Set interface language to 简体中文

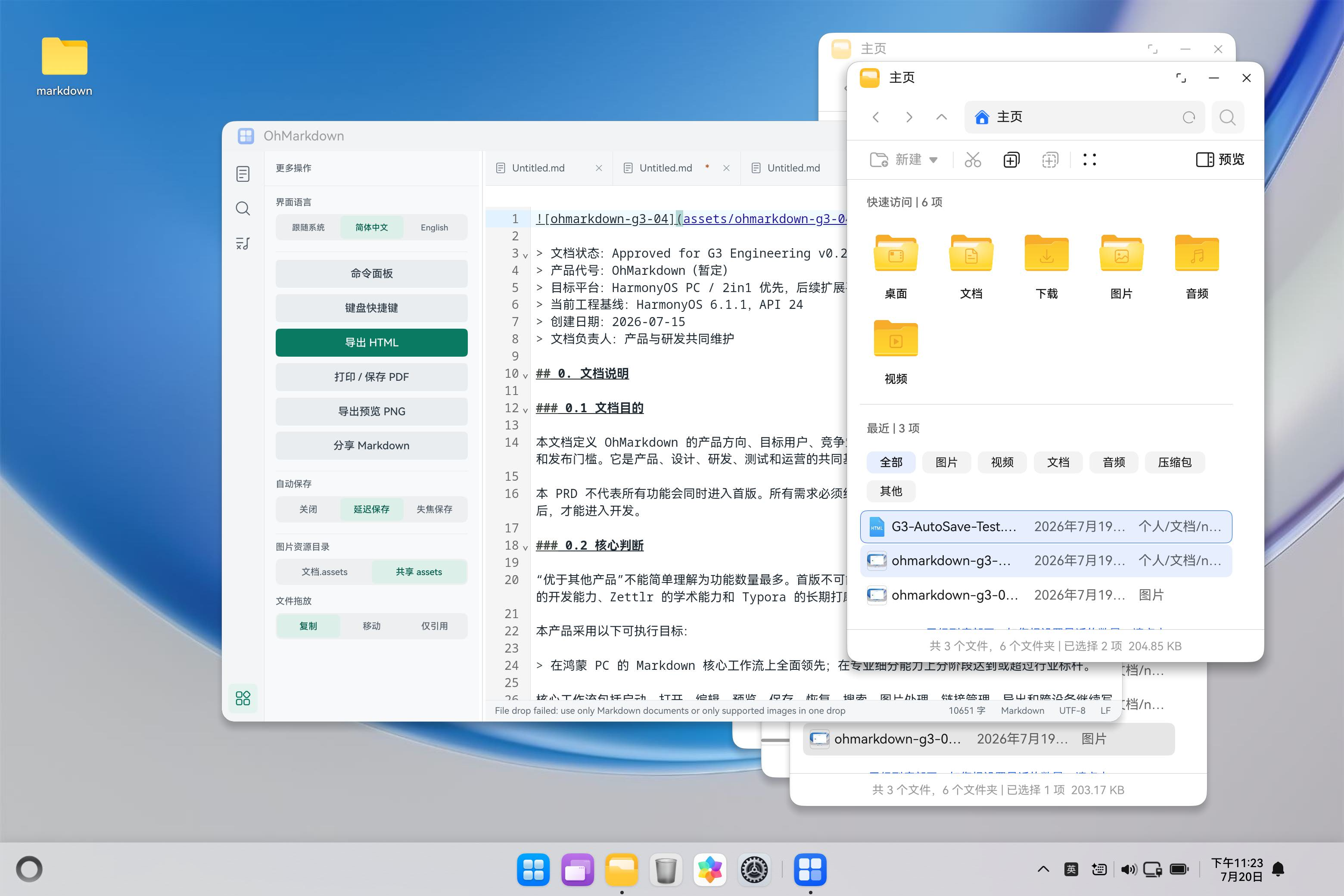tap(371, 227)
